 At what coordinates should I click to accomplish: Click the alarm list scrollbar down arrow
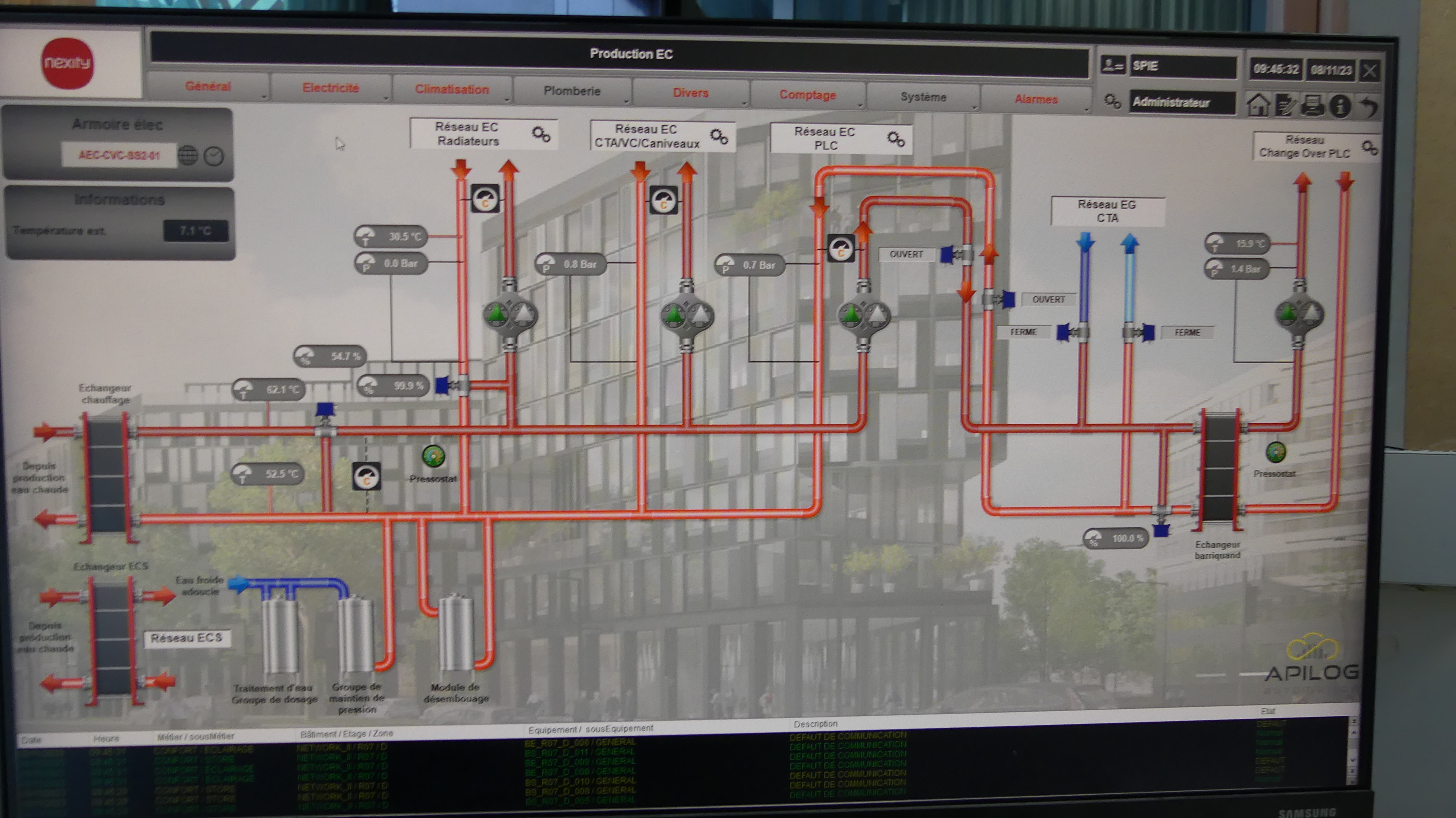tap(1353, 761)
